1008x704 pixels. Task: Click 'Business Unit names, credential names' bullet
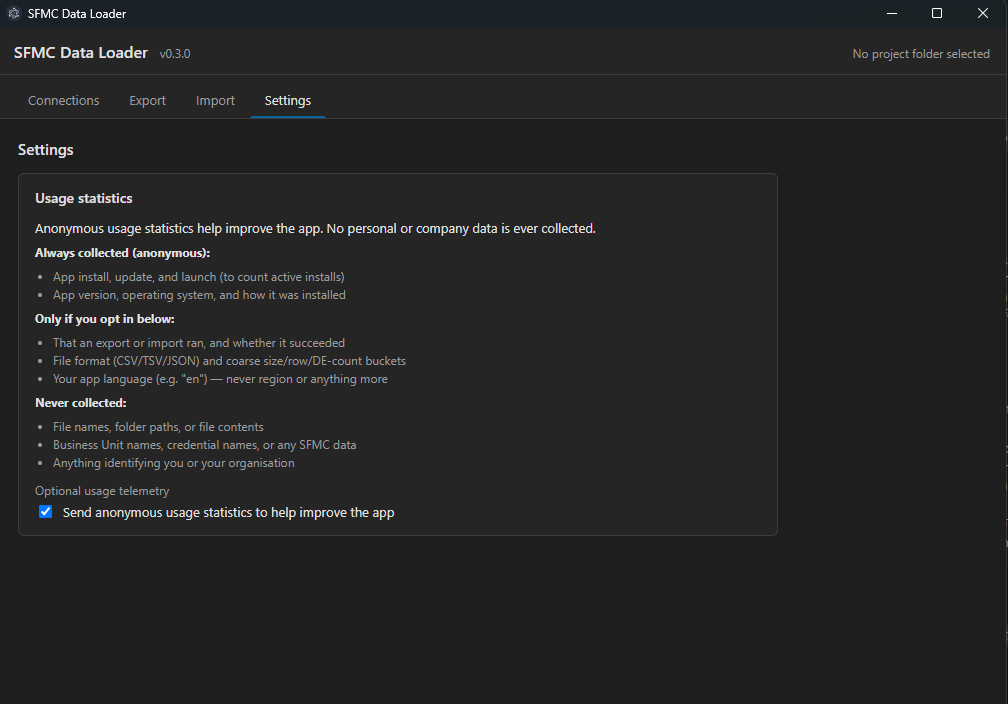(x=204, y=445)
